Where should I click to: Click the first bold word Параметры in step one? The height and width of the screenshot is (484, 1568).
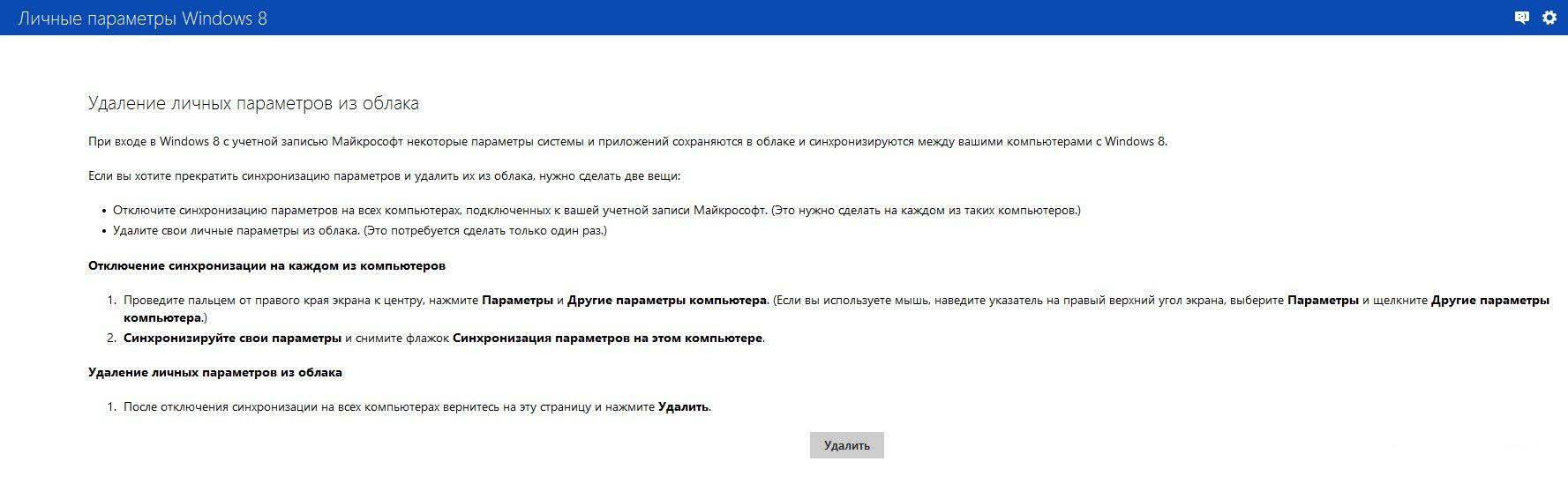(517, 301)
